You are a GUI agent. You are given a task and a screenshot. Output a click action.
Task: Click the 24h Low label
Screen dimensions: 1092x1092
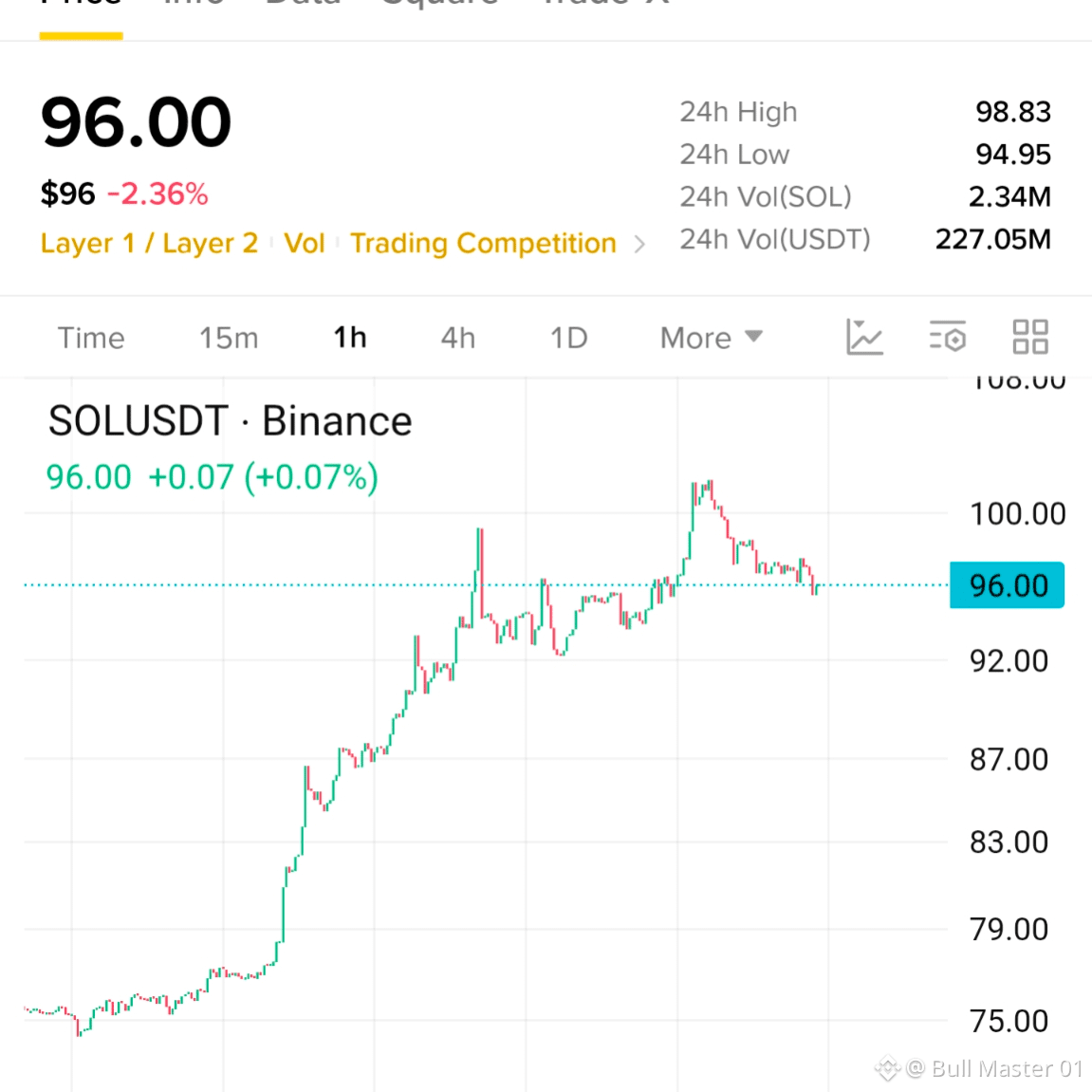pyautogui.click(x=734, y=155)
